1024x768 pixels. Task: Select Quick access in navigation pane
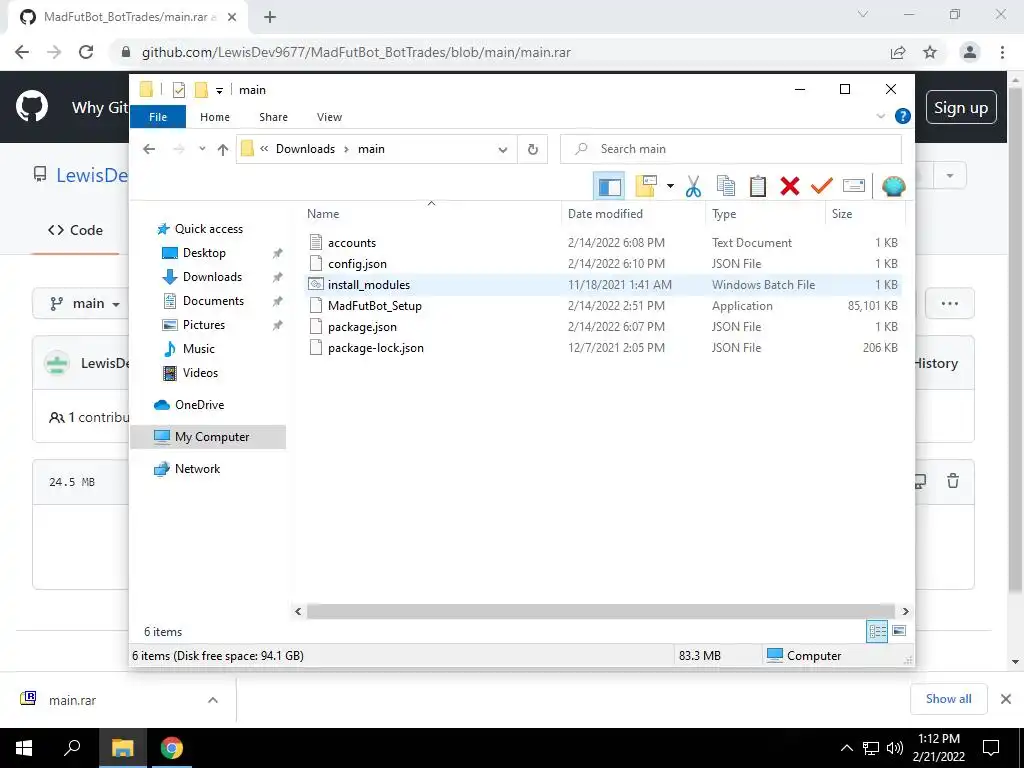coord(208,229)
